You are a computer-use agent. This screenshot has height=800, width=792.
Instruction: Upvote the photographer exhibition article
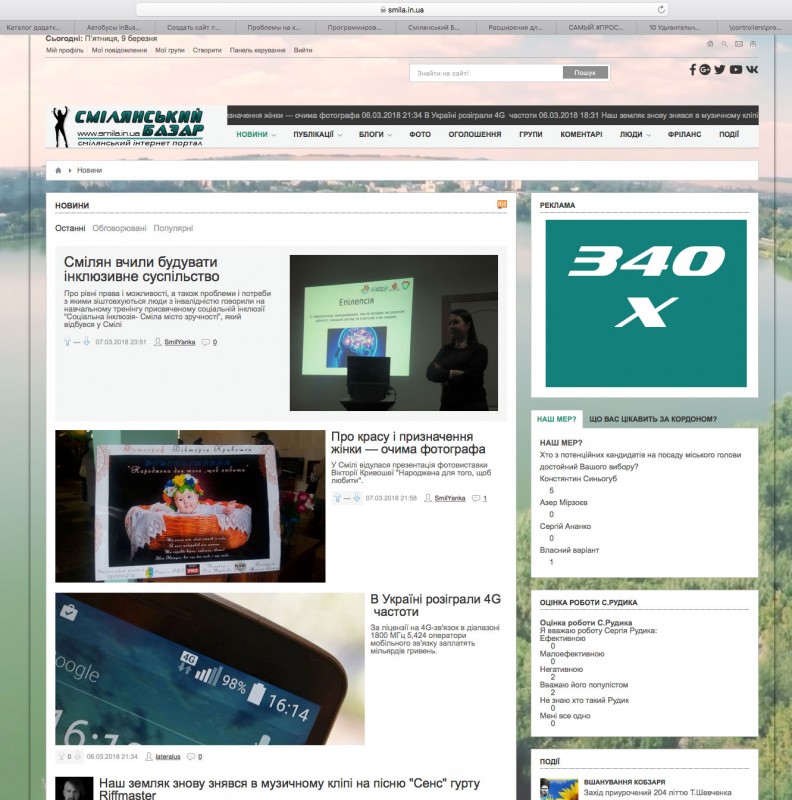pyautogui.click(x=337, y=498)
